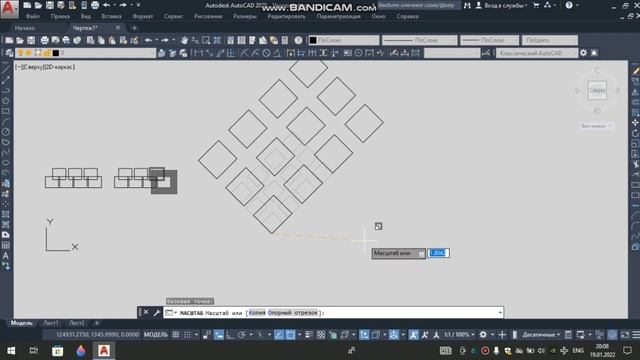640x360 pixels.
Task: Choose Опорный отрезок option in command line
Action: point(293,313)
